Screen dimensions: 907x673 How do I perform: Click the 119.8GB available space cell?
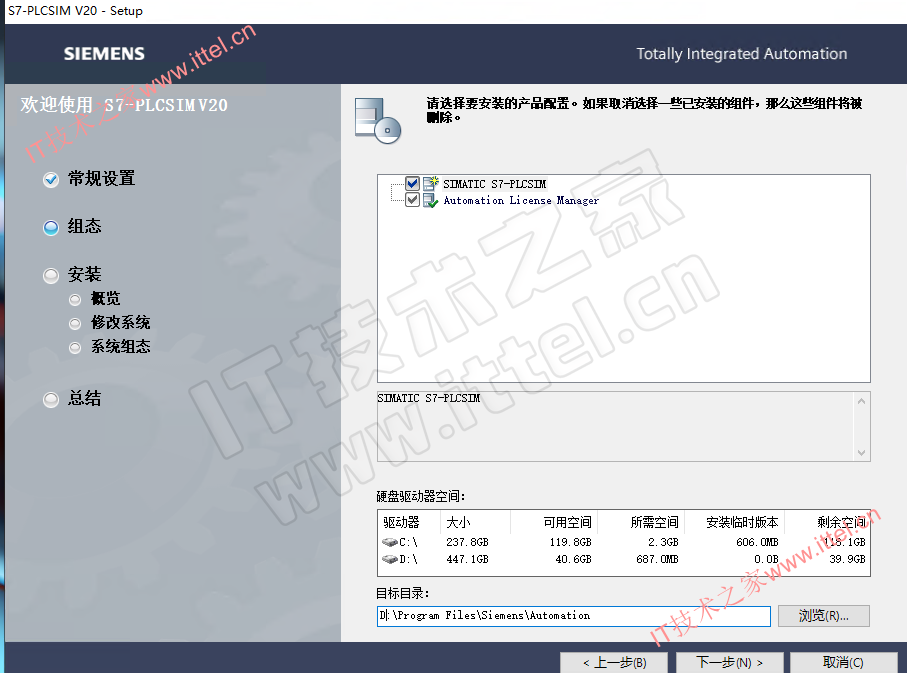(x=570, y=542)
